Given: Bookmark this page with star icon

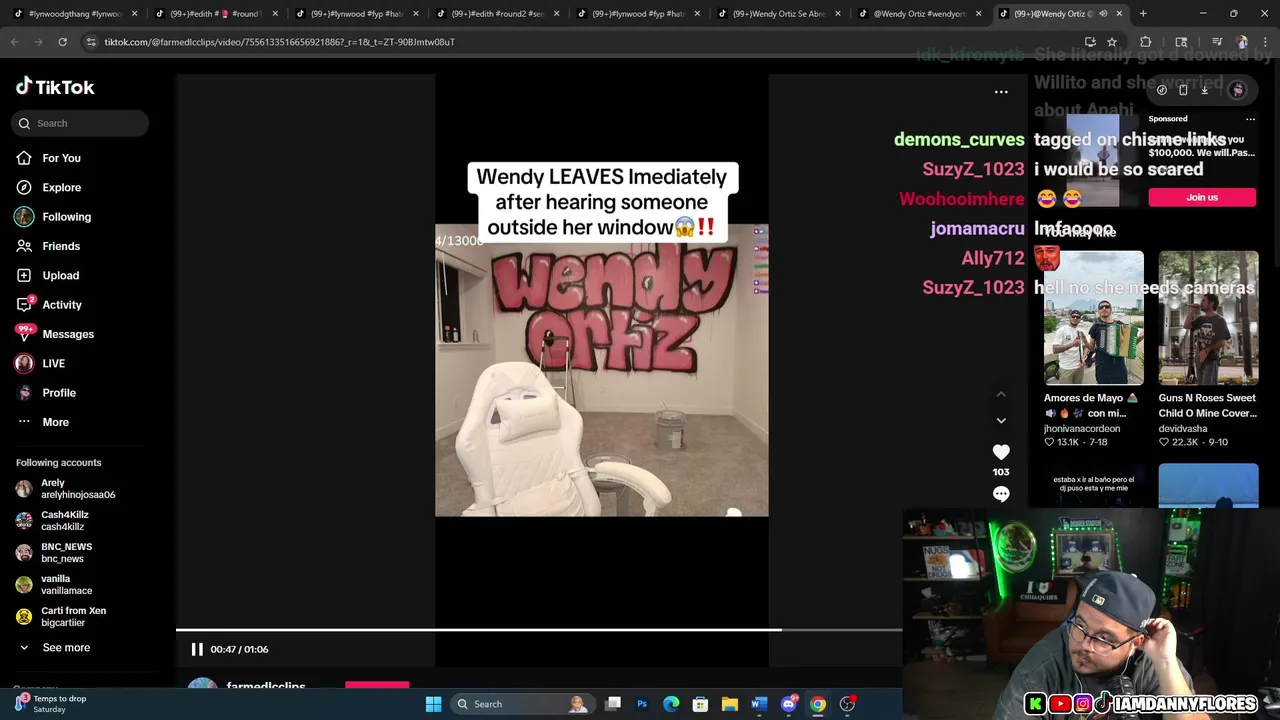Looking at the screenshot, I should coord(1112,42).
